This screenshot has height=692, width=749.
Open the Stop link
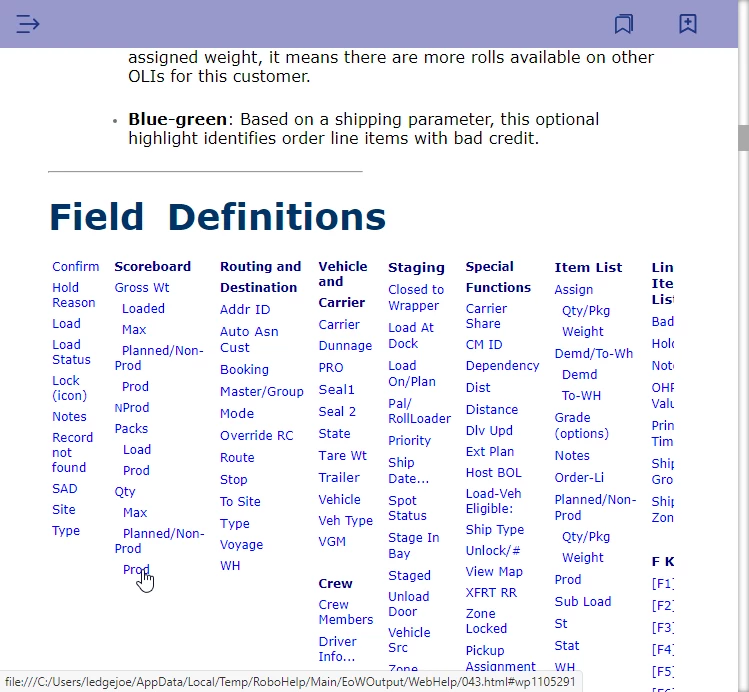(x=234, y=479)
